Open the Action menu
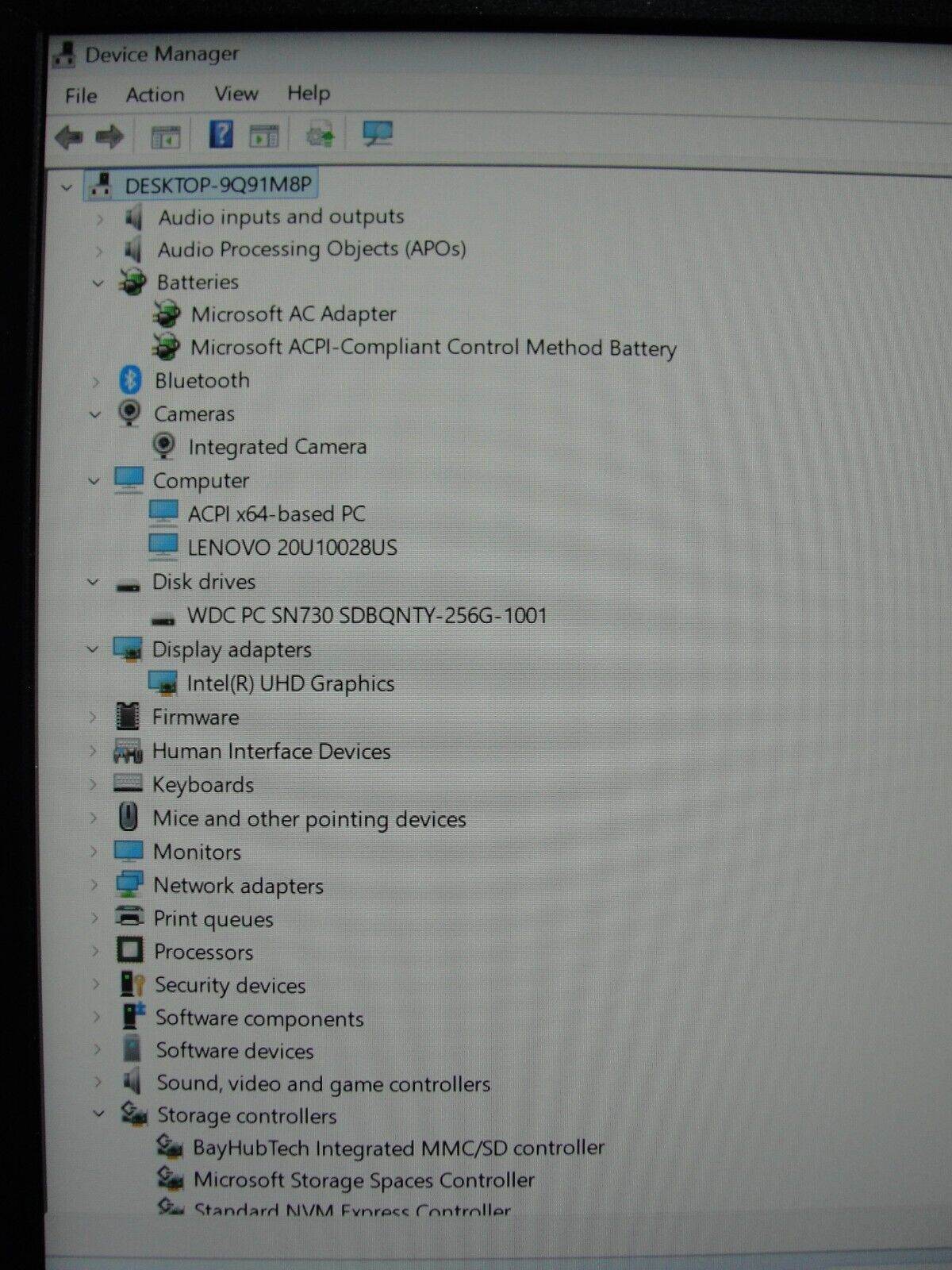Screen dimensions: 952x1270 click(x=155, y=94)
